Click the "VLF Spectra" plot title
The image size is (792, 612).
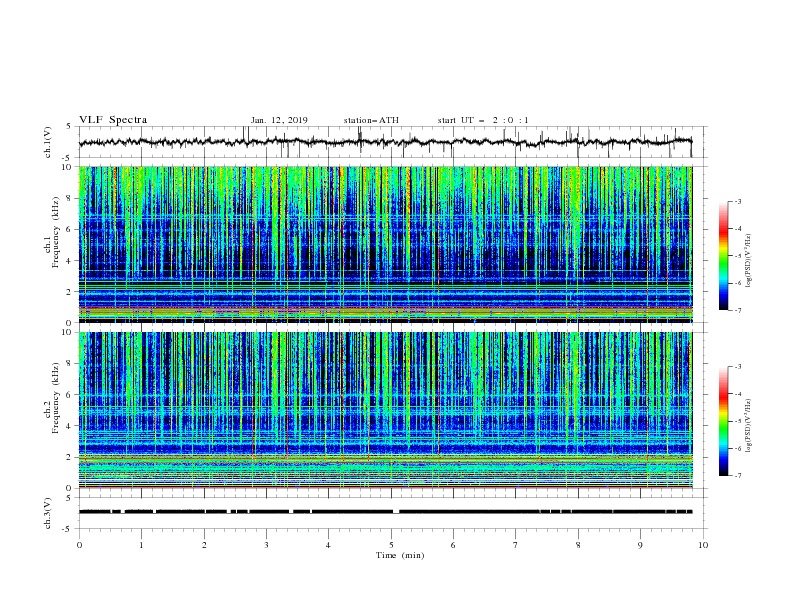(113, 120)
